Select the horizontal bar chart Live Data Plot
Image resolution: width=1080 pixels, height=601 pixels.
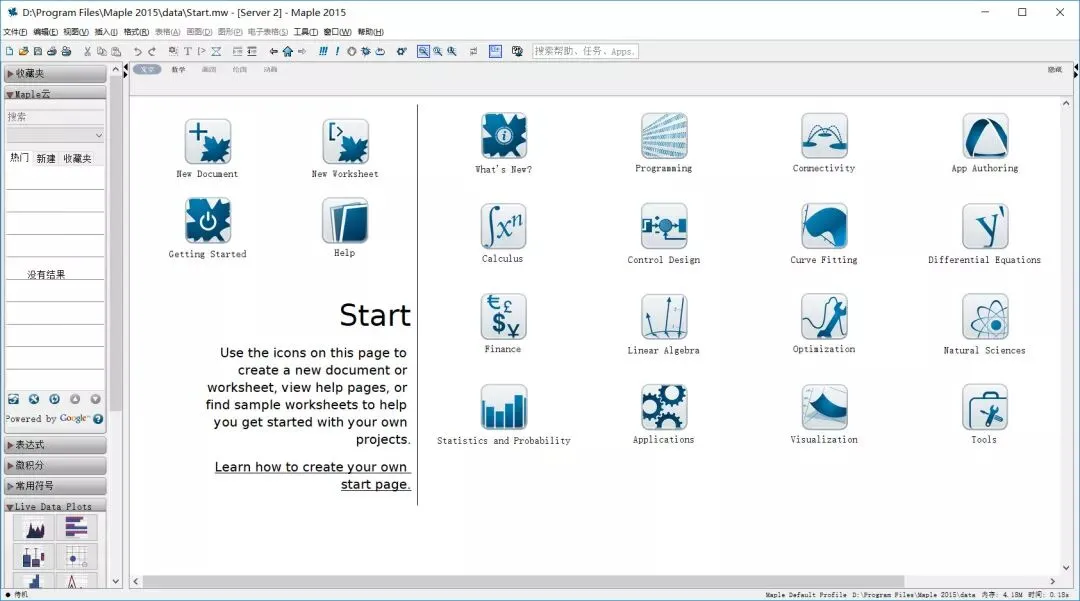[76, 528]
